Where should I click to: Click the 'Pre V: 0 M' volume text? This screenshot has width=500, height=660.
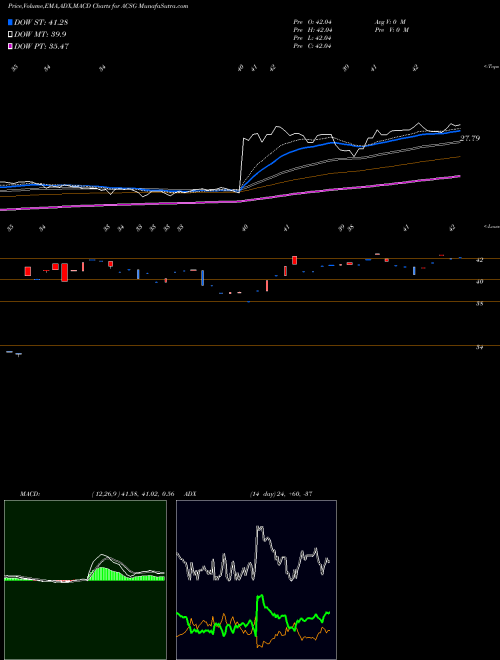coord(392,30)
